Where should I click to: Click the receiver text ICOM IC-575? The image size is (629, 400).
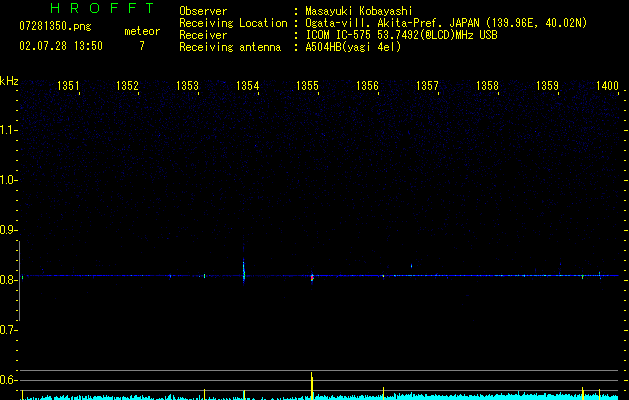338,35
